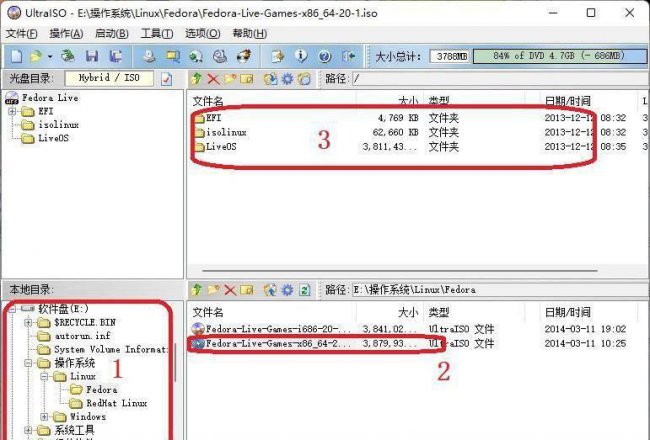Create a new ISO with the New icon
Viewport: 650px width, 440px height.
[16, 56]
